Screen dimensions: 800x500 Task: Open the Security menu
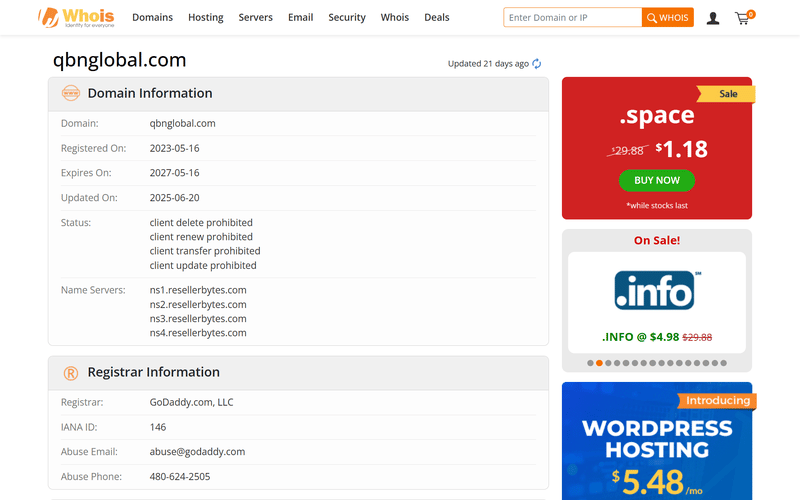click(x=347, y=17)
